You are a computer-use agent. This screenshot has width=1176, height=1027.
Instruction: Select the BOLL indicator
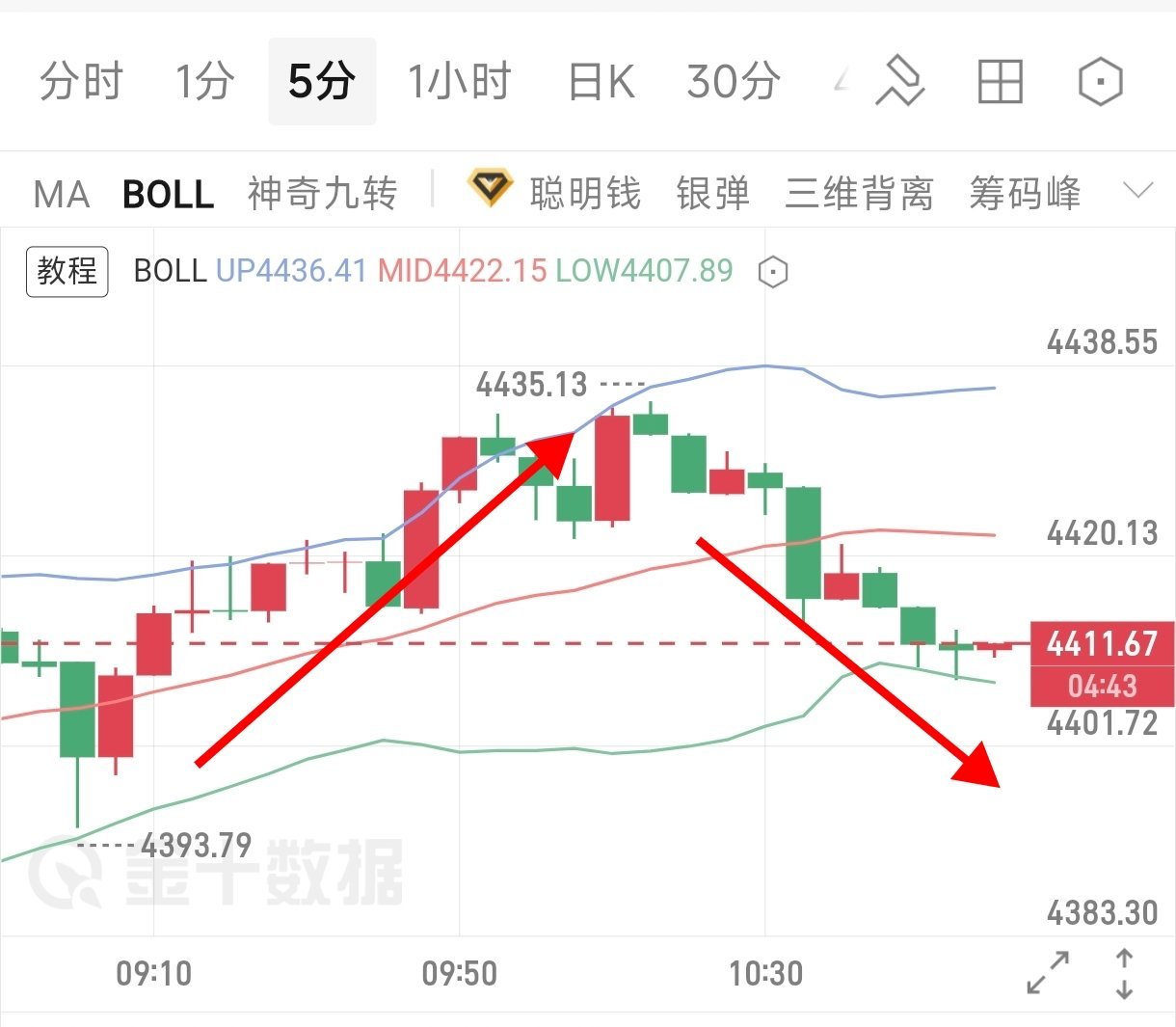click(168, 195)
